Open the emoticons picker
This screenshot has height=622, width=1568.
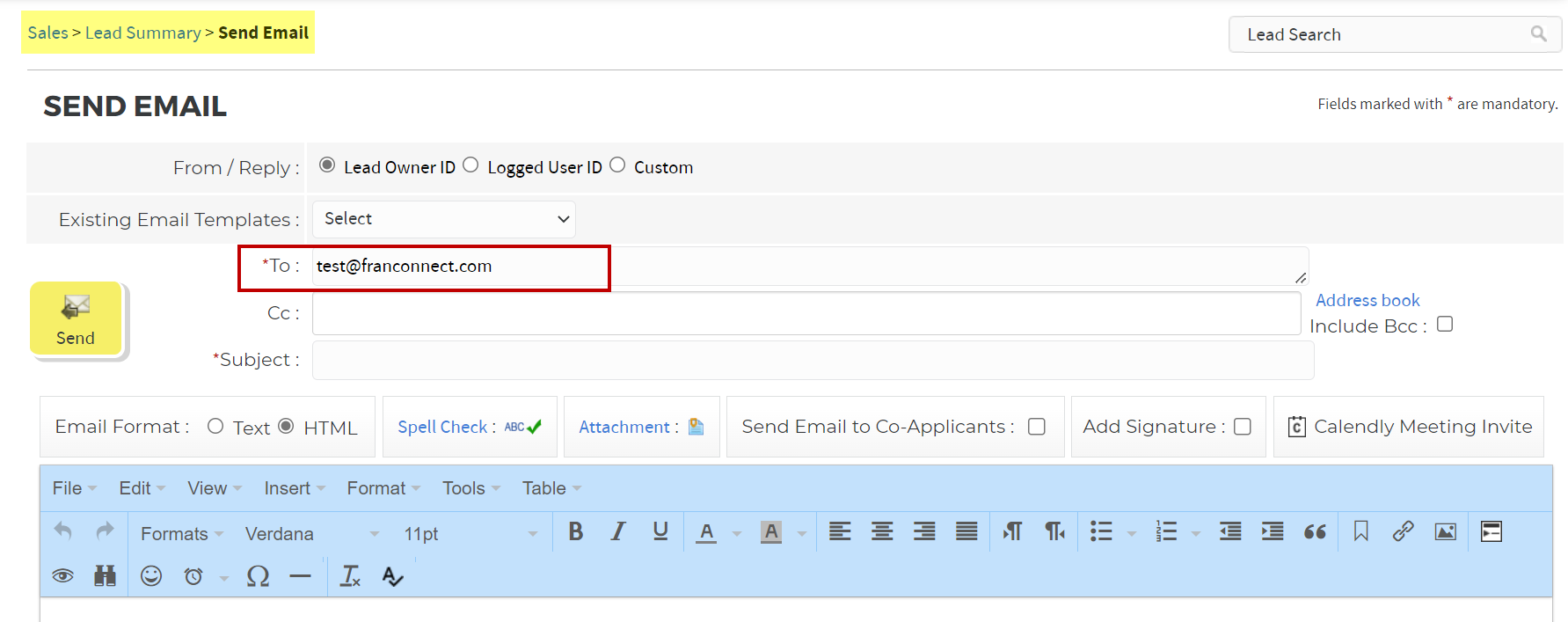click(151, 576)
